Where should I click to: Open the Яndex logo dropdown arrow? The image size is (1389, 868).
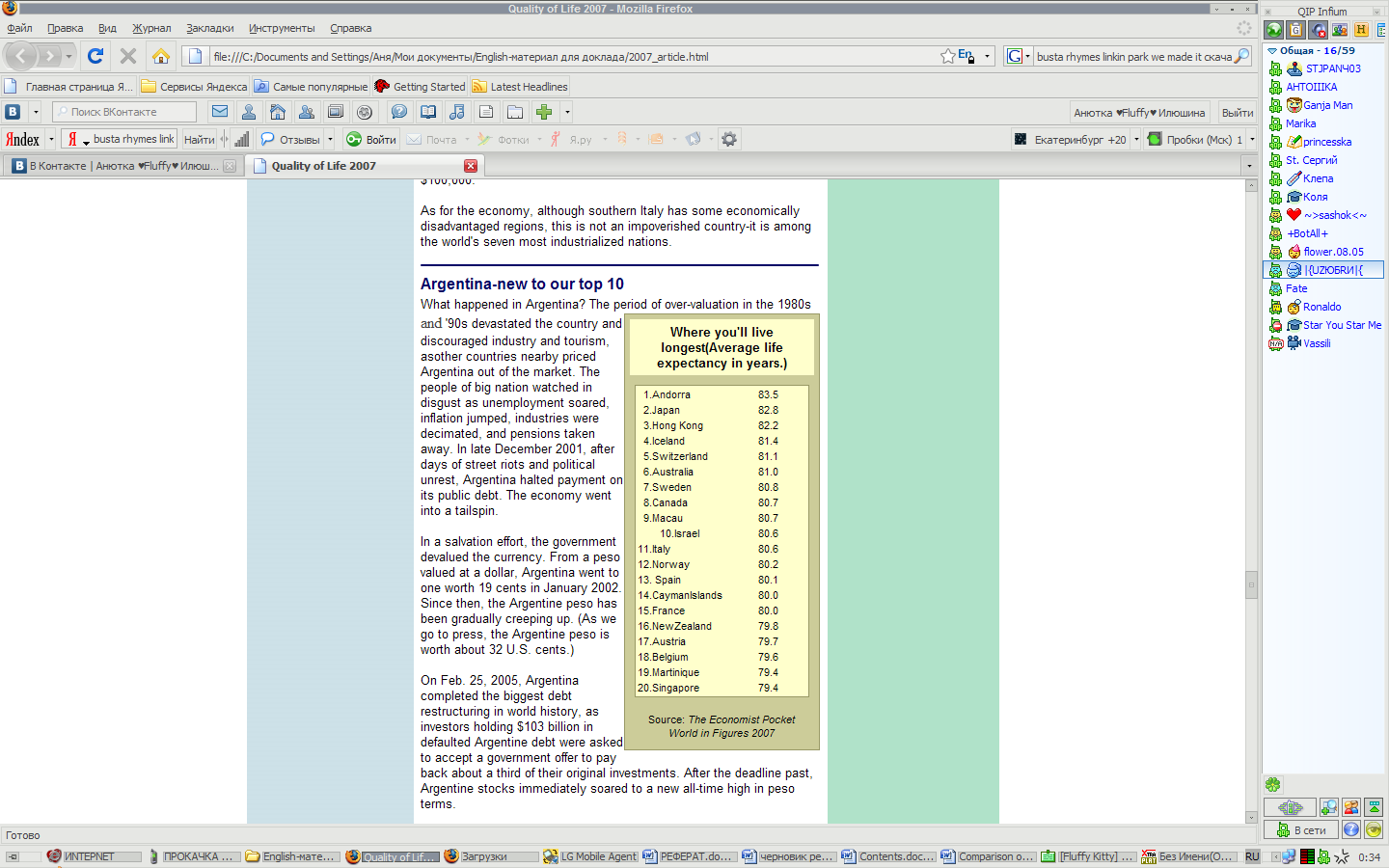[x=51, y=139]
